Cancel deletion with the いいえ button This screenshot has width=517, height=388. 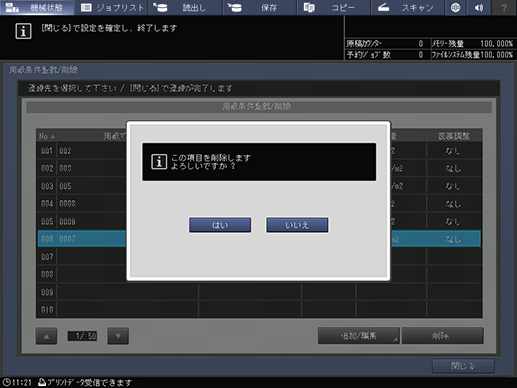(x=297, y=225)
